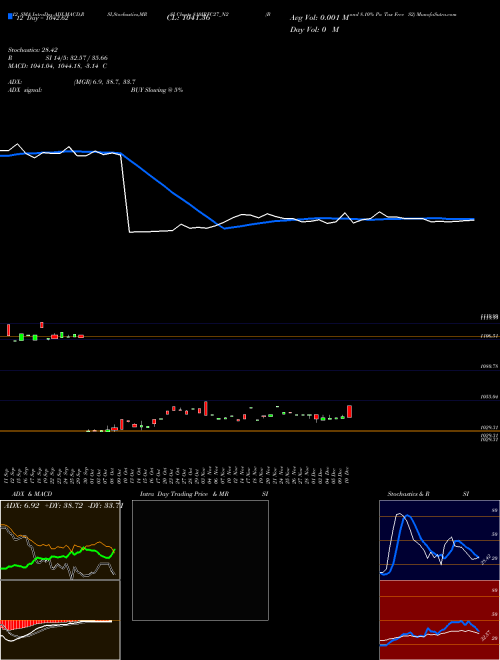Open the dark red RSI chart

click(x=439, y=620)
